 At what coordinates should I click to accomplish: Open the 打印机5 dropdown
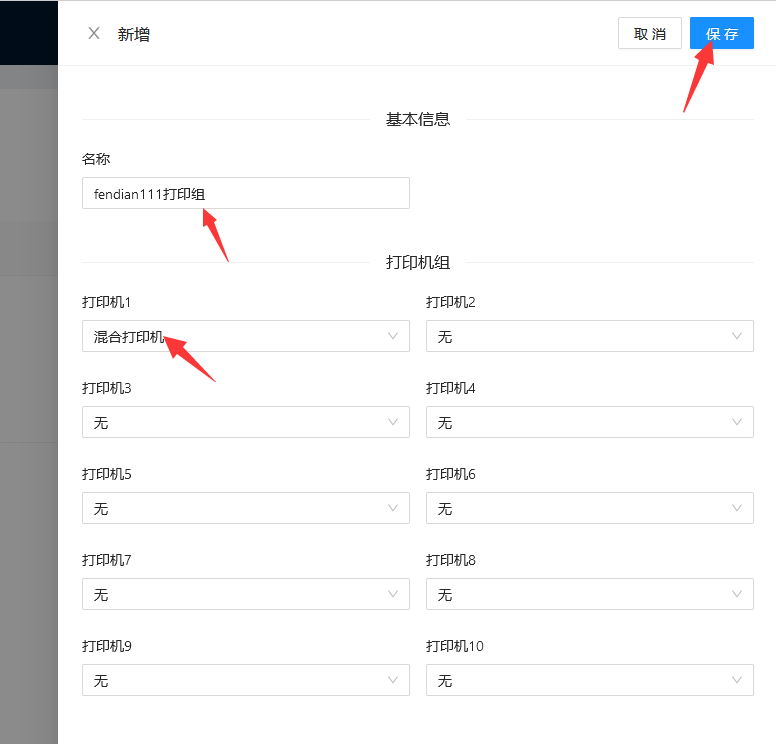tap(245, 508)
